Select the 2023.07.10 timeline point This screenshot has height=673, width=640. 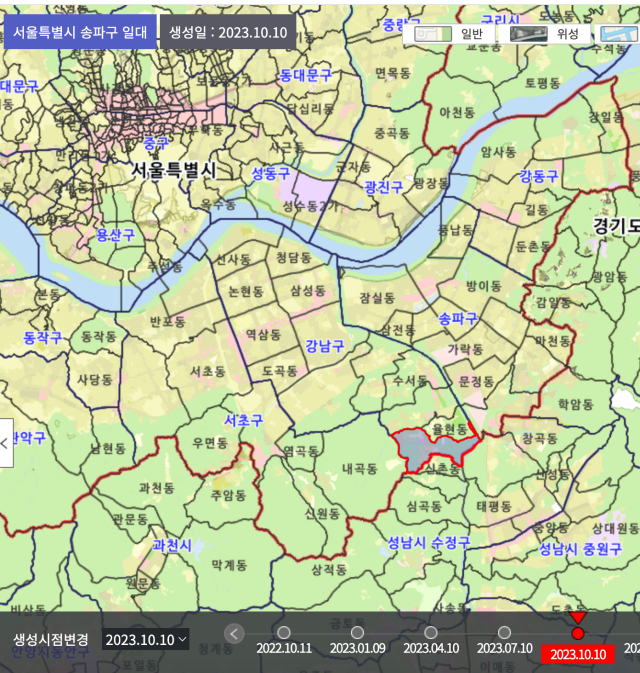coord(504,633)
